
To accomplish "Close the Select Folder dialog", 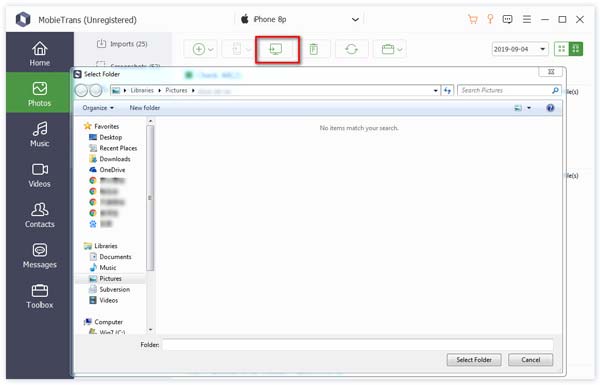I will click(551, 72).
